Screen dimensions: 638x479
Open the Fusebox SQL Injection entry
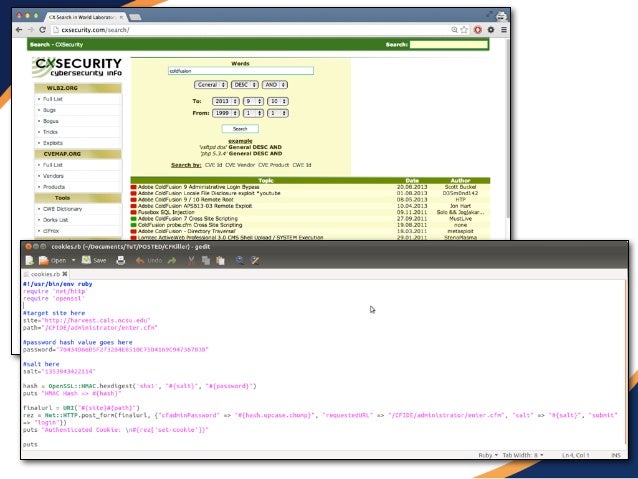click(x=166, y=212)
